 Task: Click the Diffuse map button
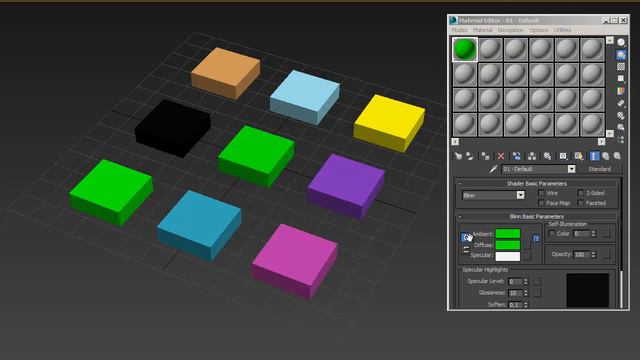click(527, 245)
